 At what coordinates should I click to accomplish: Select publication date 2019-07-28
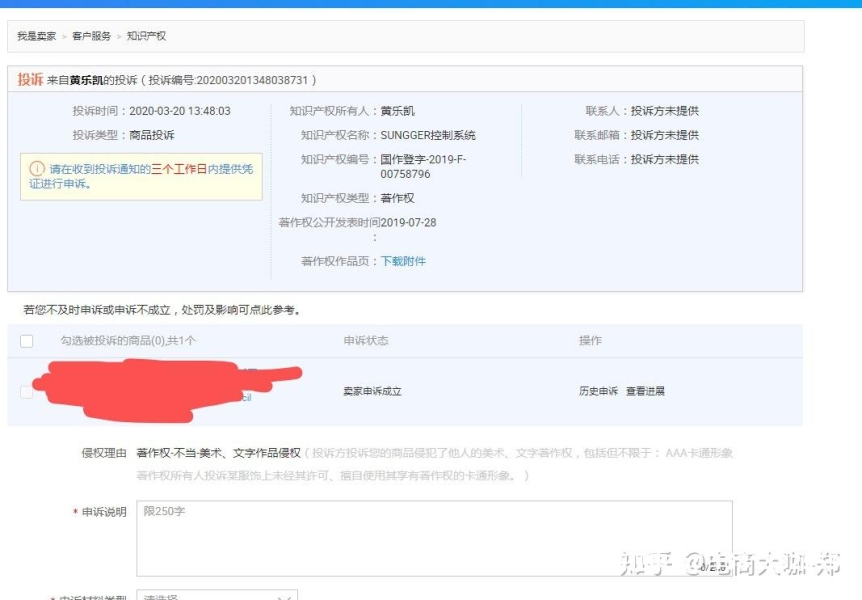pyautogui.click(x=408, y=223)
